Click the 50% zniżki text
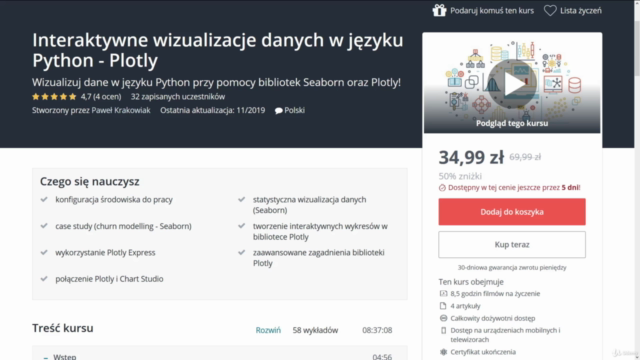Image resolution: width=640 pixels, height=360 pixels. point(460,176)
